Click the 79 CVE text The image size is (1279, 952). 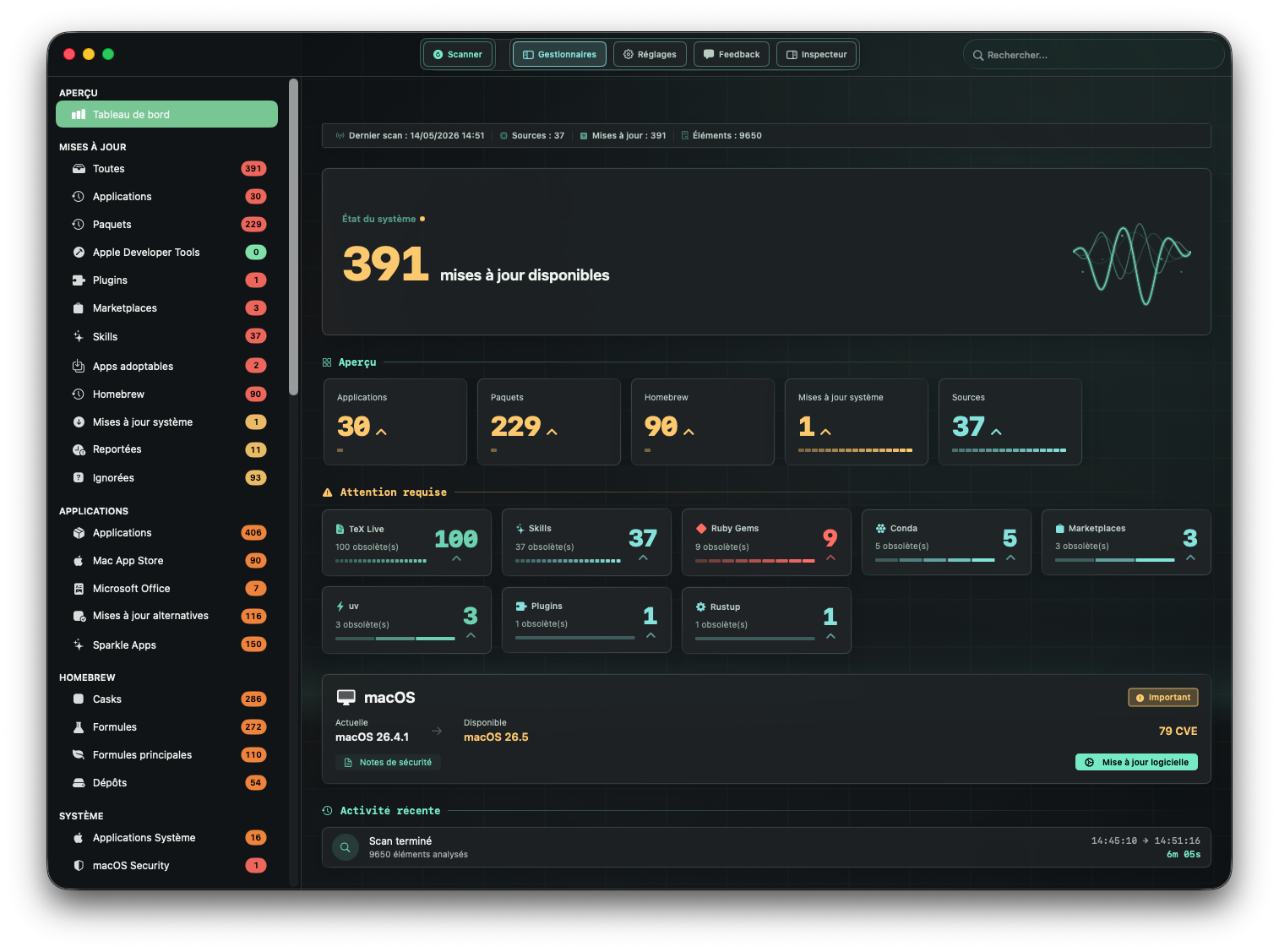pos(1178,731)
